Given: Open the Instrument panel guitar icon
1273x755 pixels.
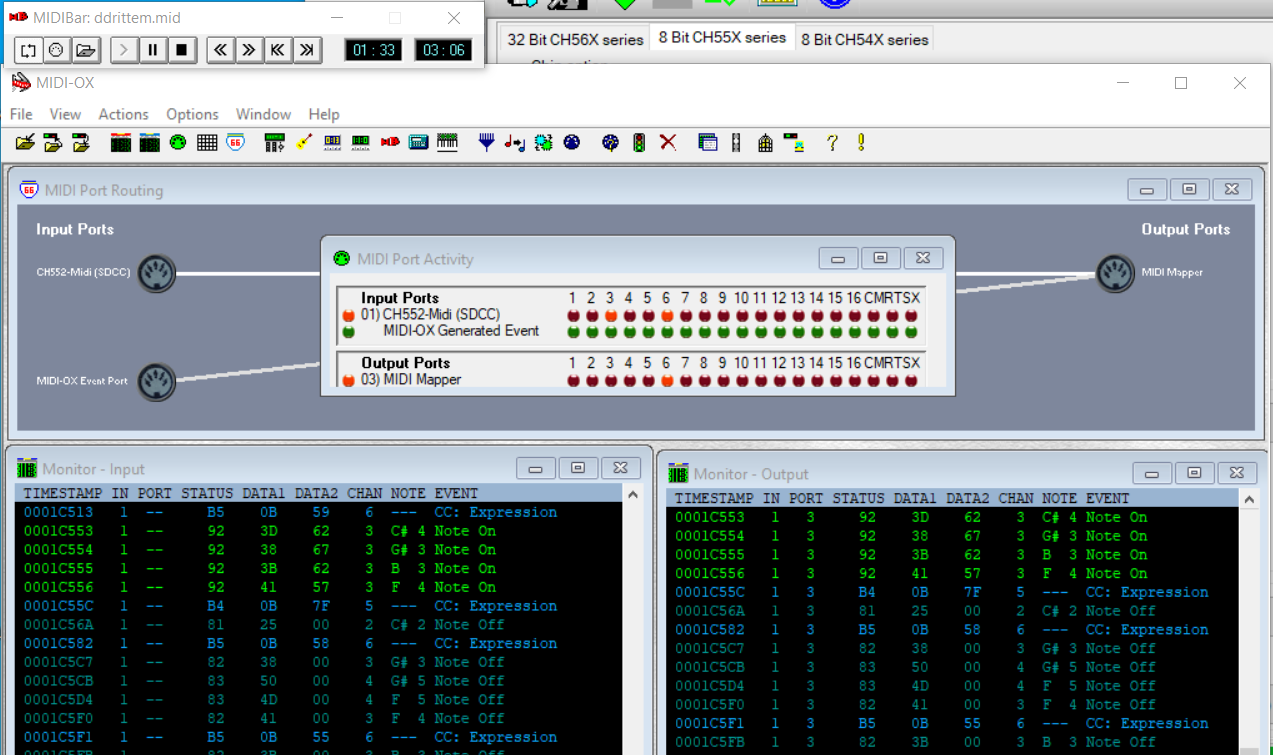Looking at the screenshot, I should click(x=303, y=143).
